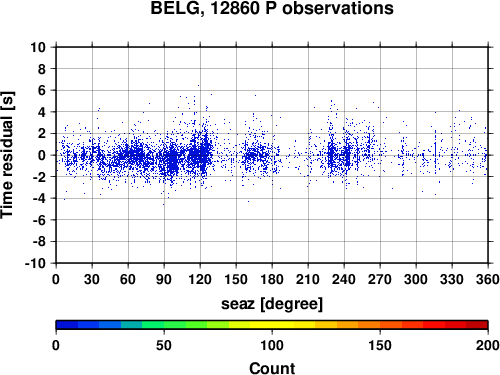Click the y-axis tick label -10
The image size is (500, 375).
pos(35,263)
